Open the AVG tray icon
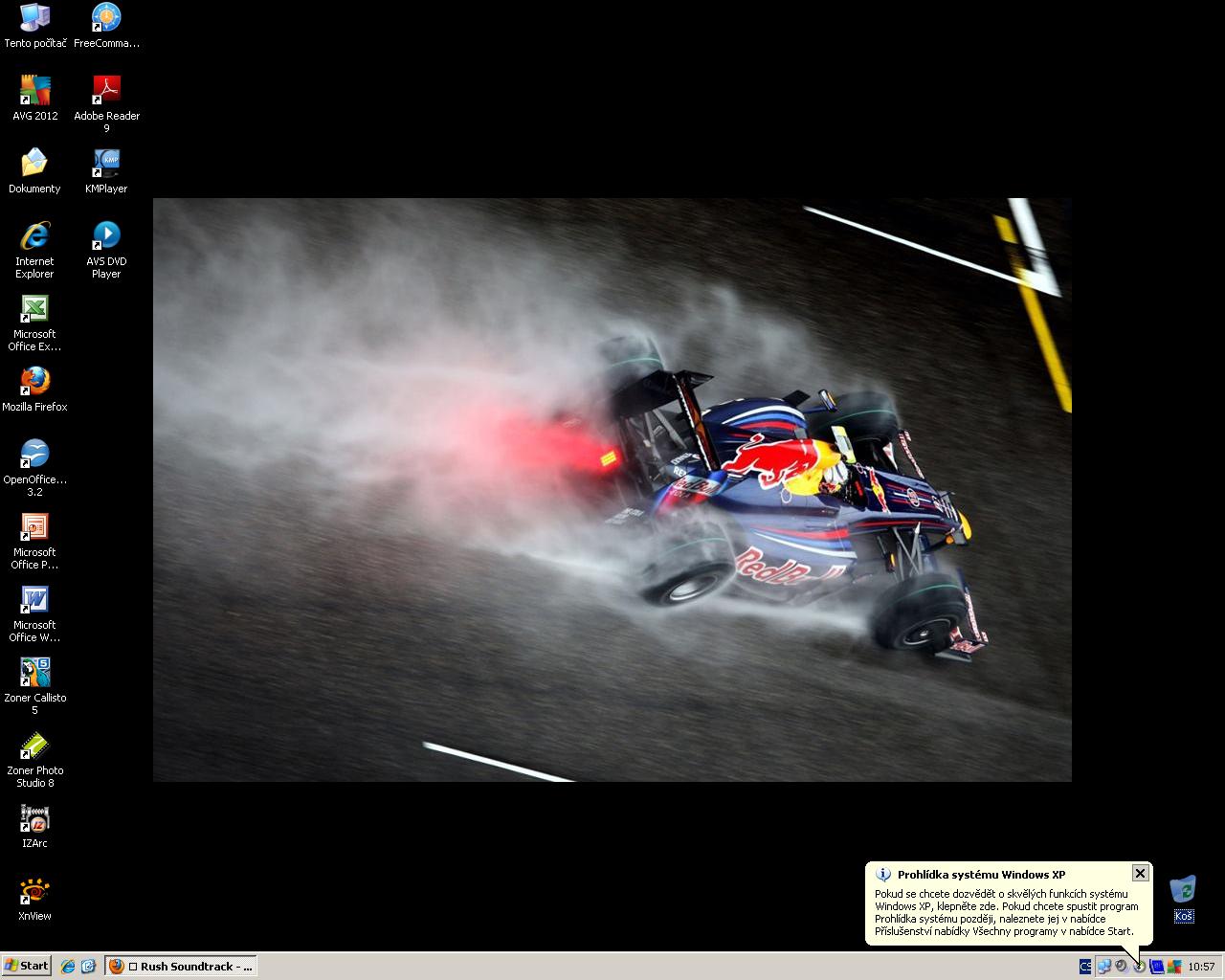Image resolution: width=1225 pixels, height=980 pixels. pyautogui.click(x=1174, y=967)
